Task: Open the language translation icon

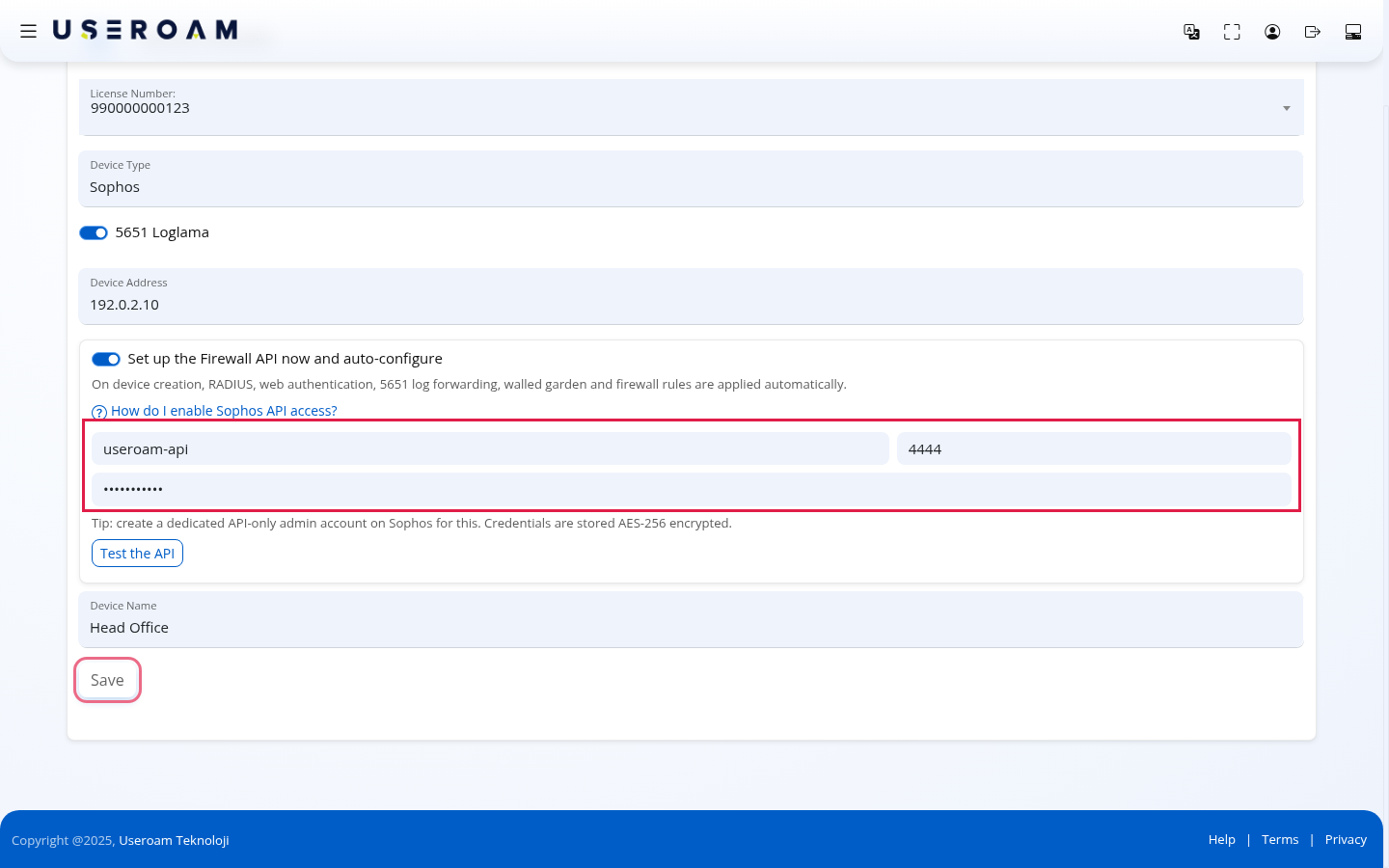Action: pos(1191,32)
